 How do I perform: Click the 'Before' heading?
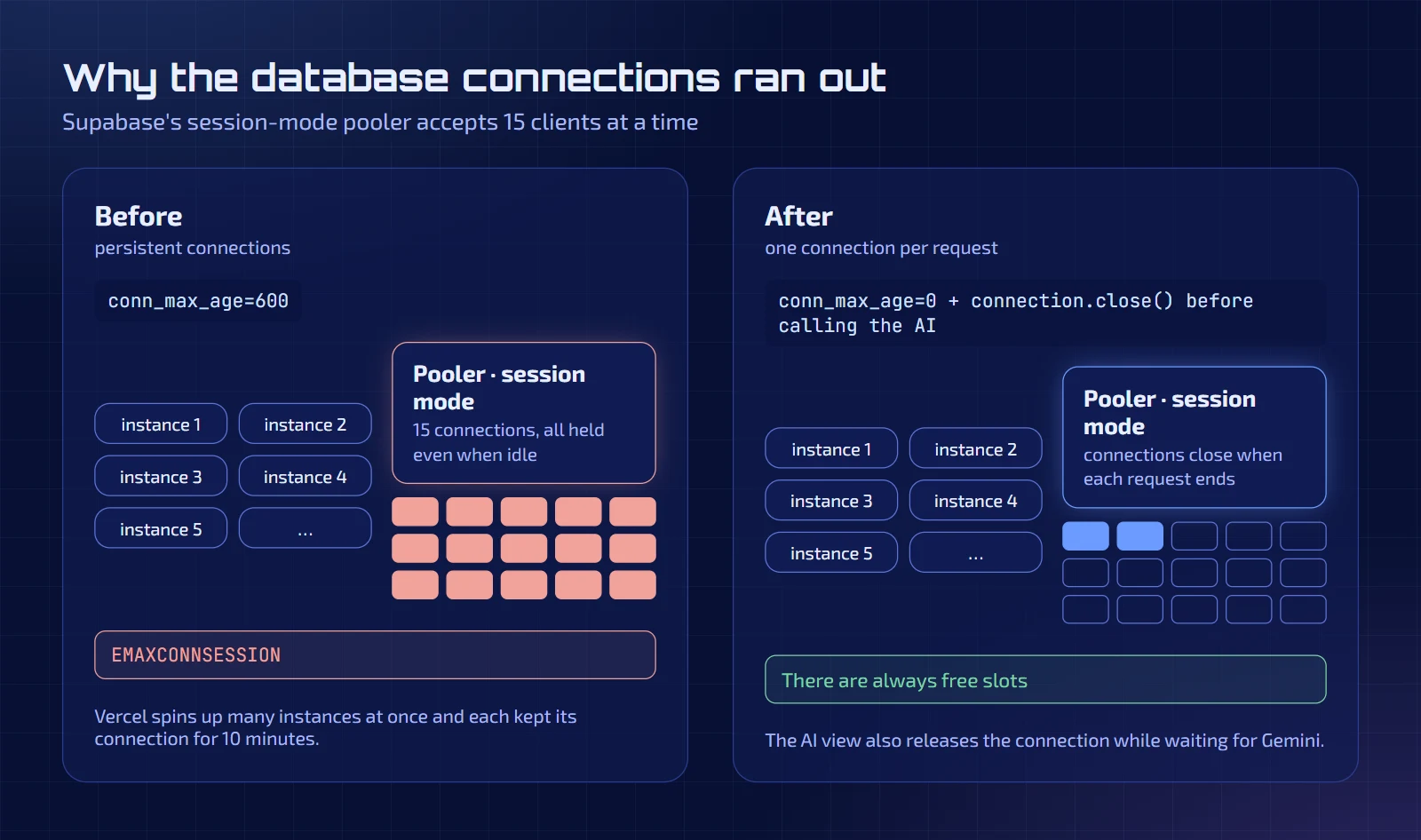[x=139, y=217]
